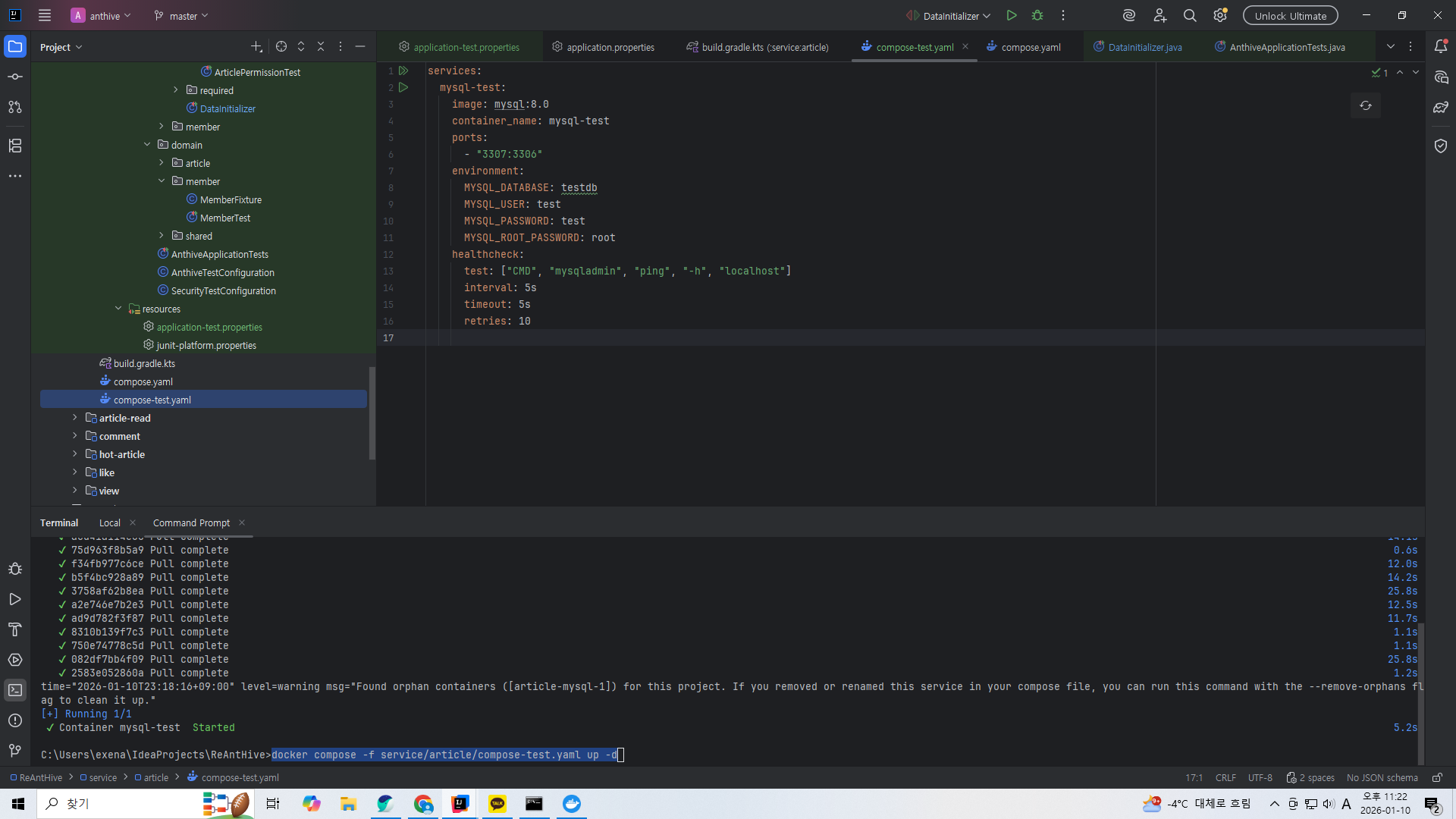Click the Select Opened File icon
Image resolution: width=1456 pixels, height=819 pixels.
pyautogui.click(x=281, y=46)
